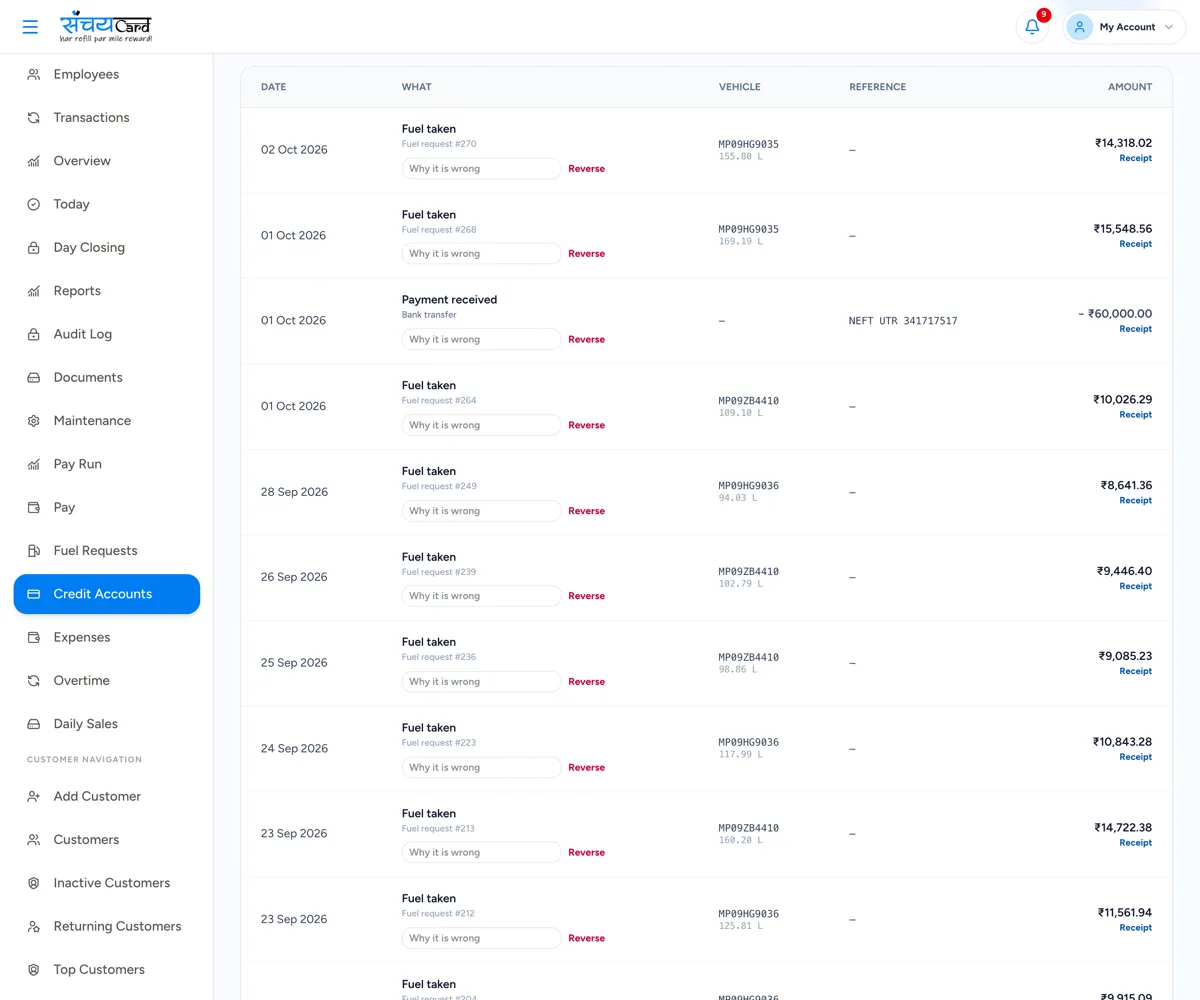
Task: Click the Overview chart icon
Action: pos(34,161)
